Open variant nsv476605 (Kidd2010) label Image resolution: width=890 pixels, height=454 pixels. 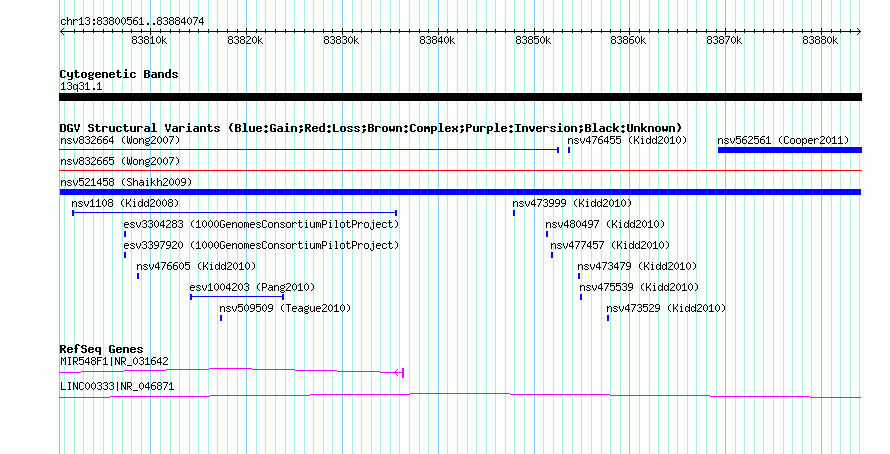click(196, 266)
